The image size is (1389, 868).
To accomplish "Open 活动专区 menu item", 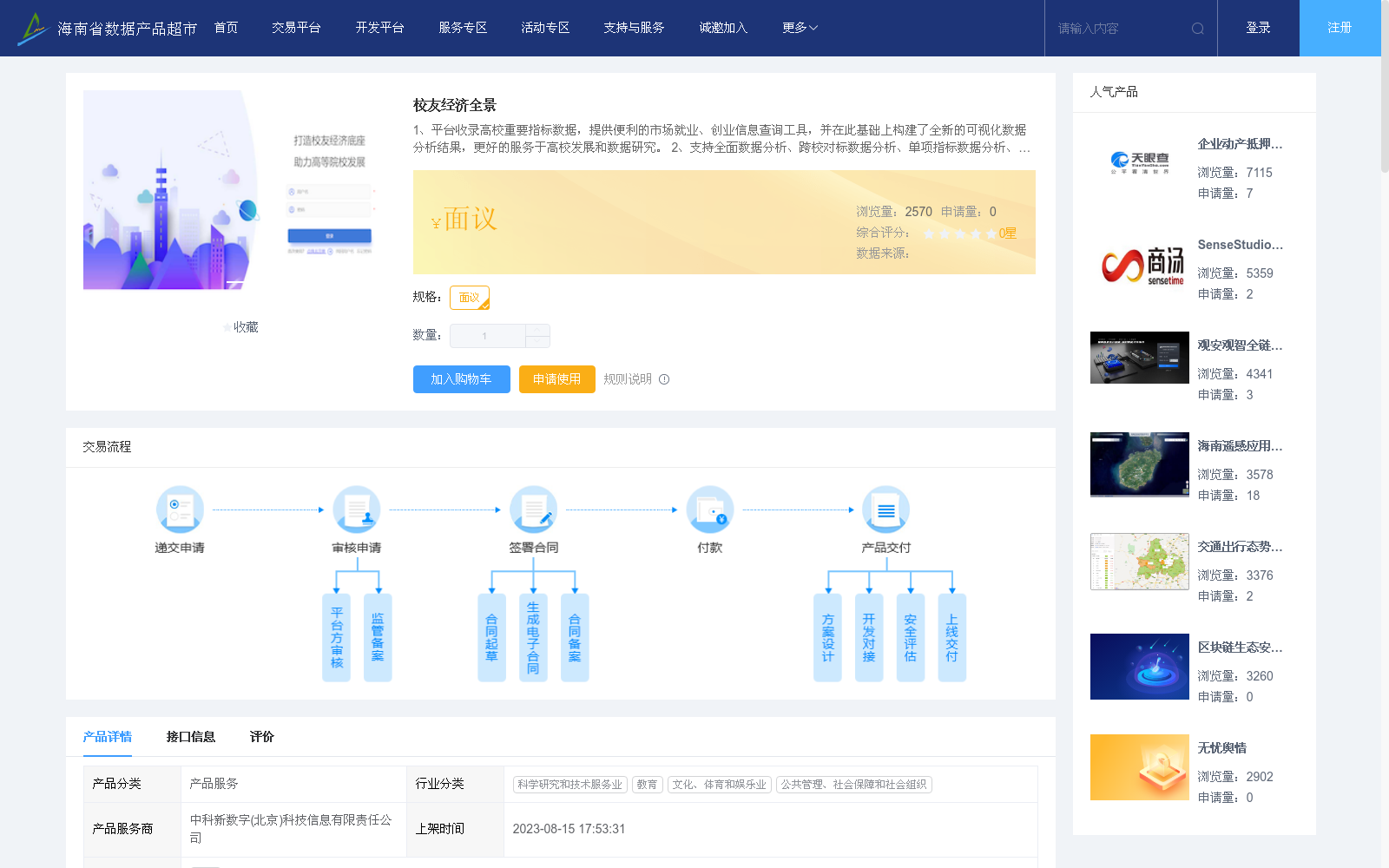I will point(545,28).
